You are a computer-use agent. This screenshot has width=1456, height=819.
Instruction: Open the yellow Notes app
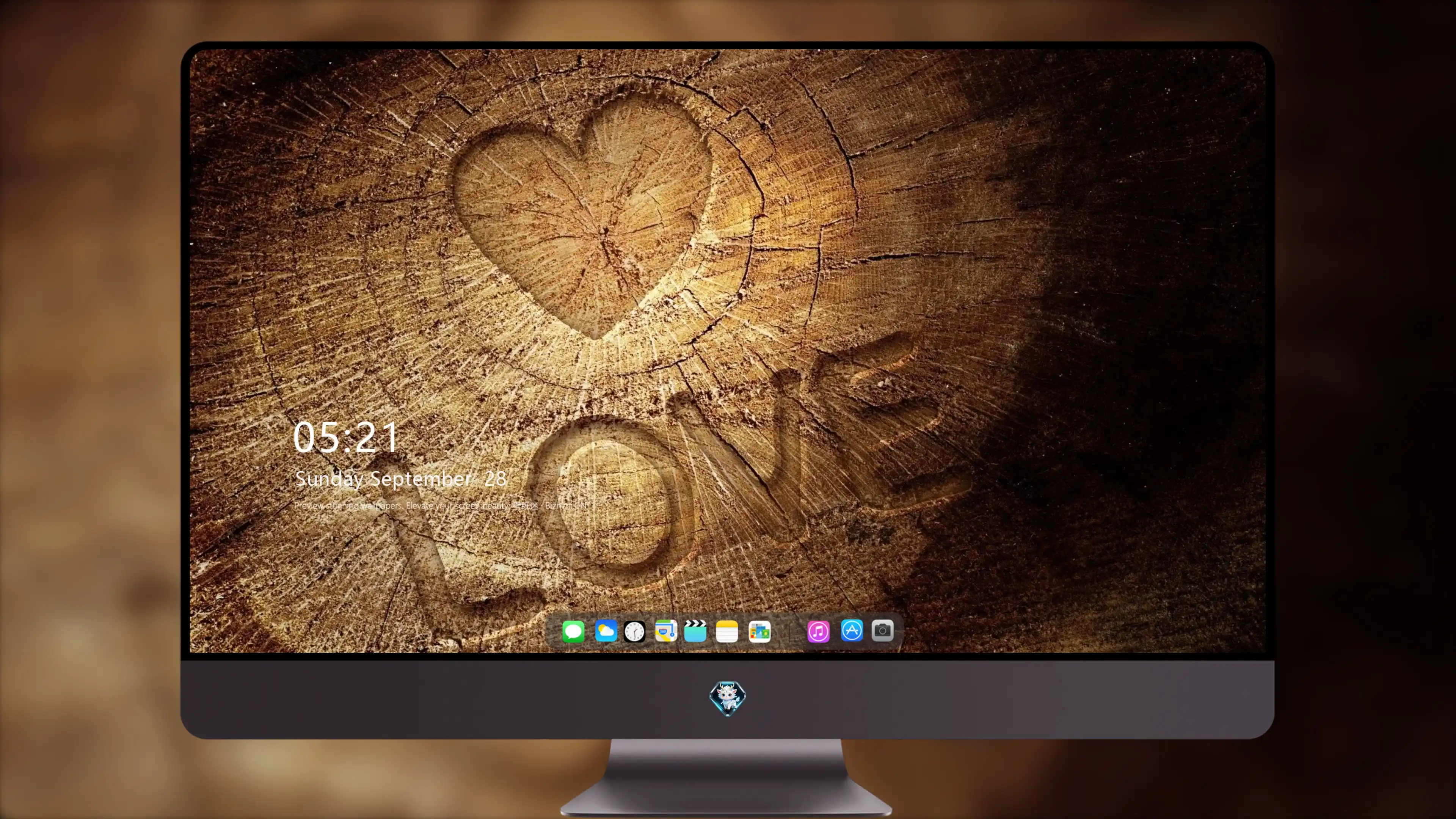click(x=727, y=631)
